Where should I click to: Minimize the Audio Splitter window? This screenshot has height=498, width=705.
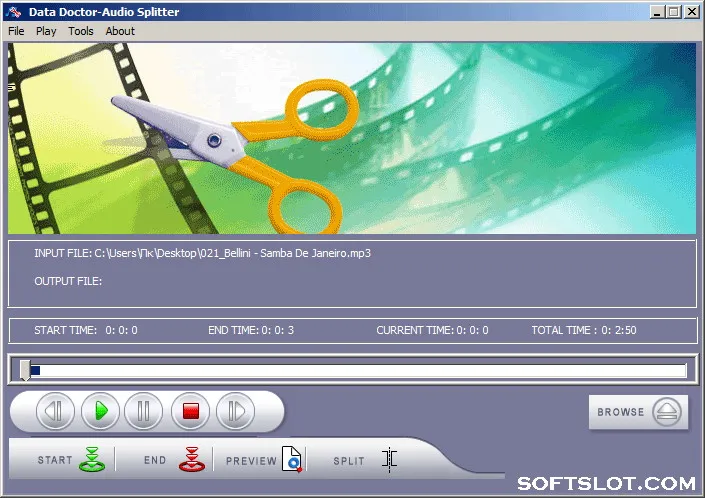click(x=657, y=12)
